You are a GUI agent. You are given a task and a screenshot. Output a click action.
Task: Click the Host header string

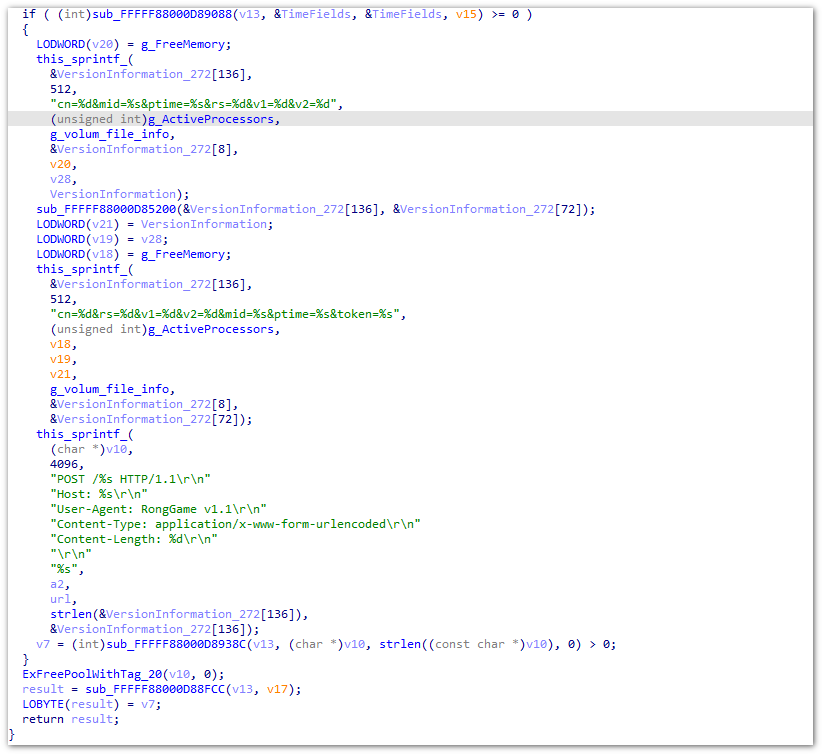99,494
